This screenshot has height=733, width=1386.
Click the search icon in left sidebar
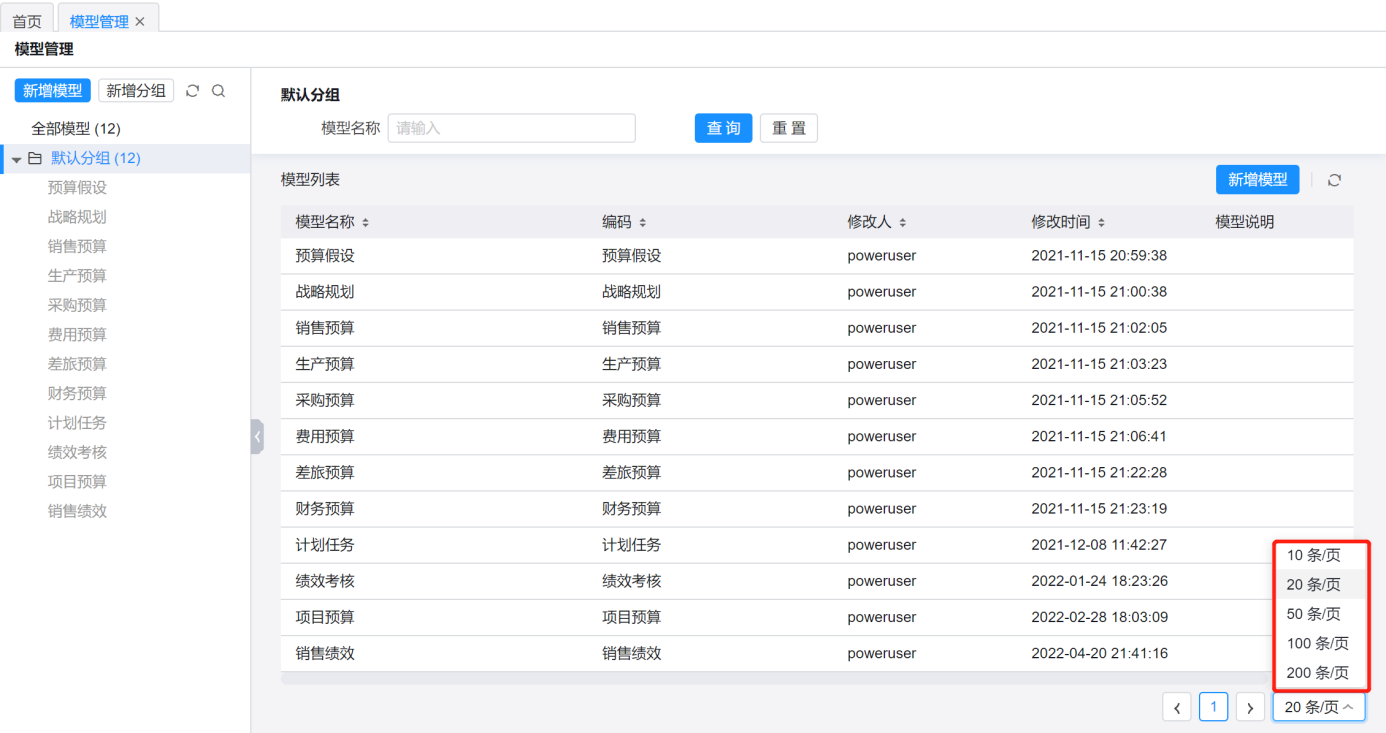click(218, 91)
